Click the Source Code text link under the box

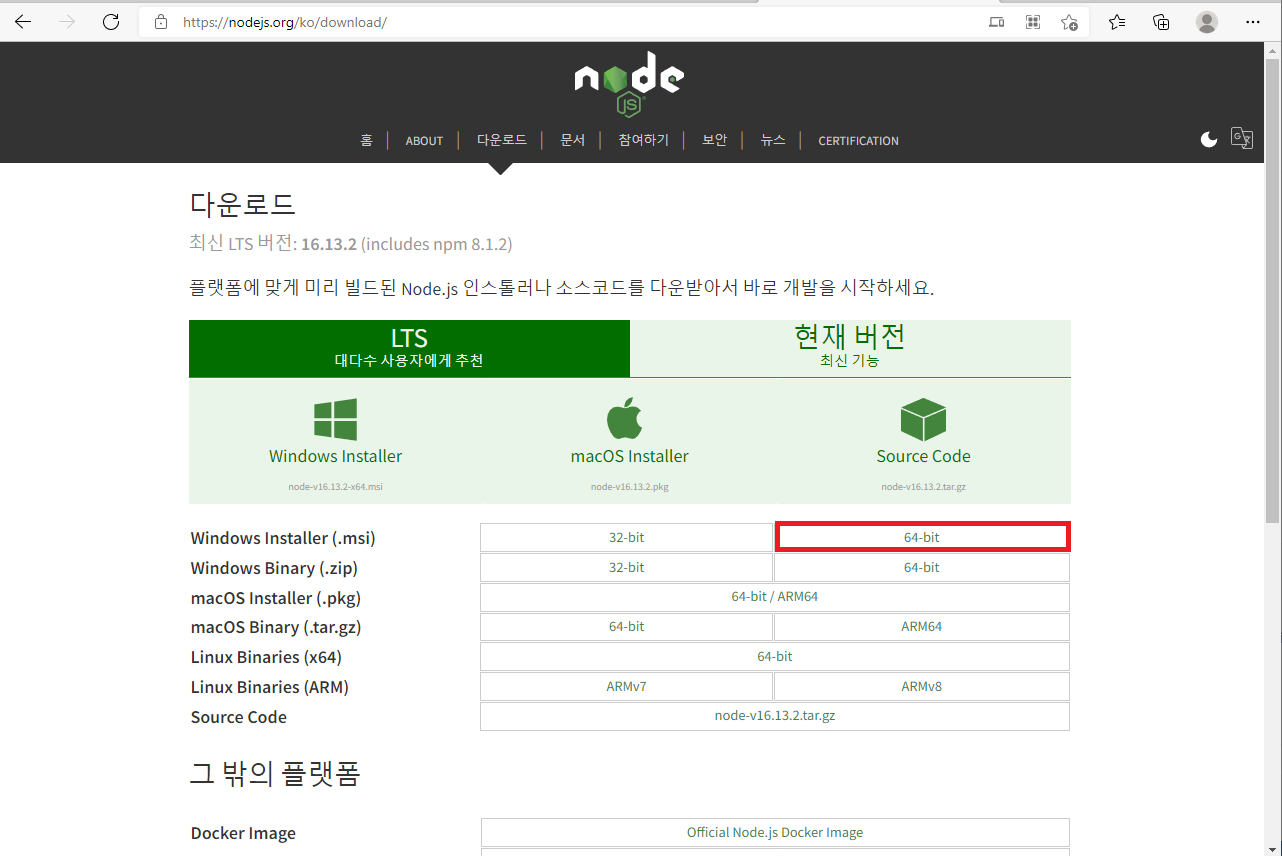[x=923, y=456]
